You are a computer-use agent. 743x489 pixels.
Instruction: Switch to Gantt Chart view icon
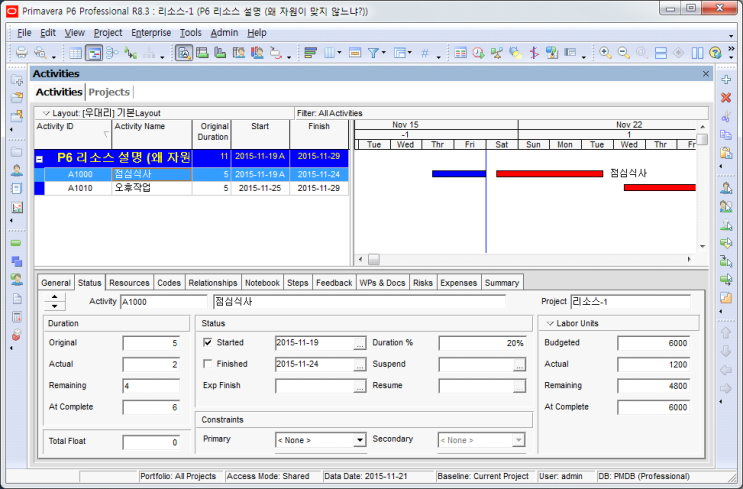point(94,53)
